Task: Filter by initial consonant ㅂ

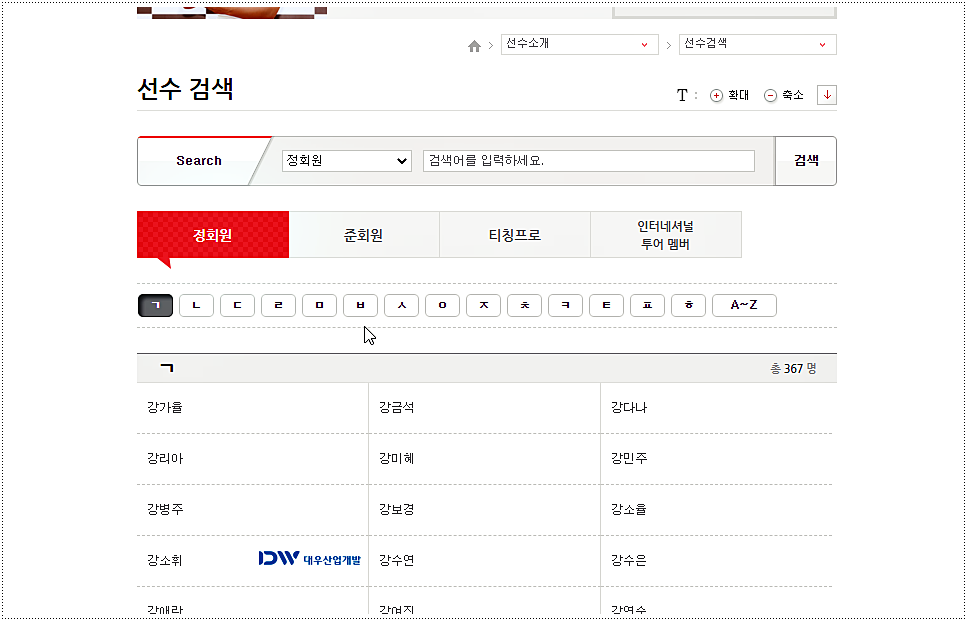Action: pyautogui.click(x=360, y=305)
